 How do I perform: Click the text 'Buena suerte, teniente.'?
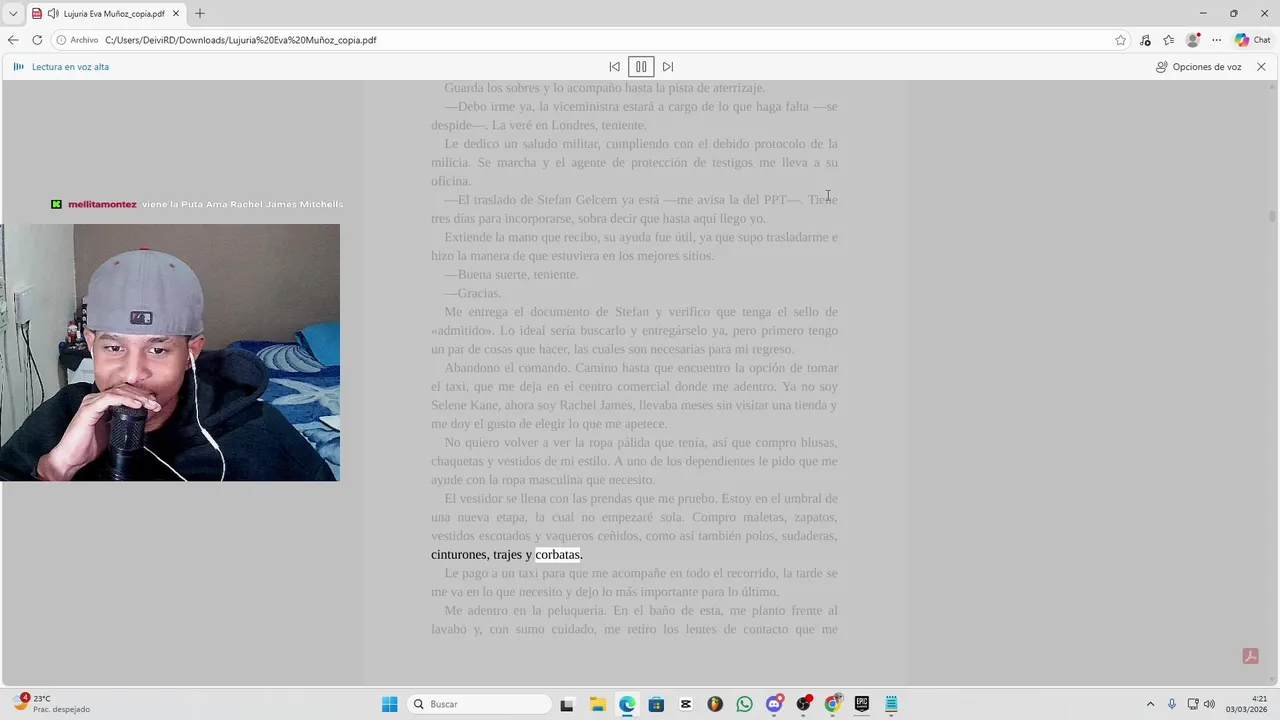518,275
